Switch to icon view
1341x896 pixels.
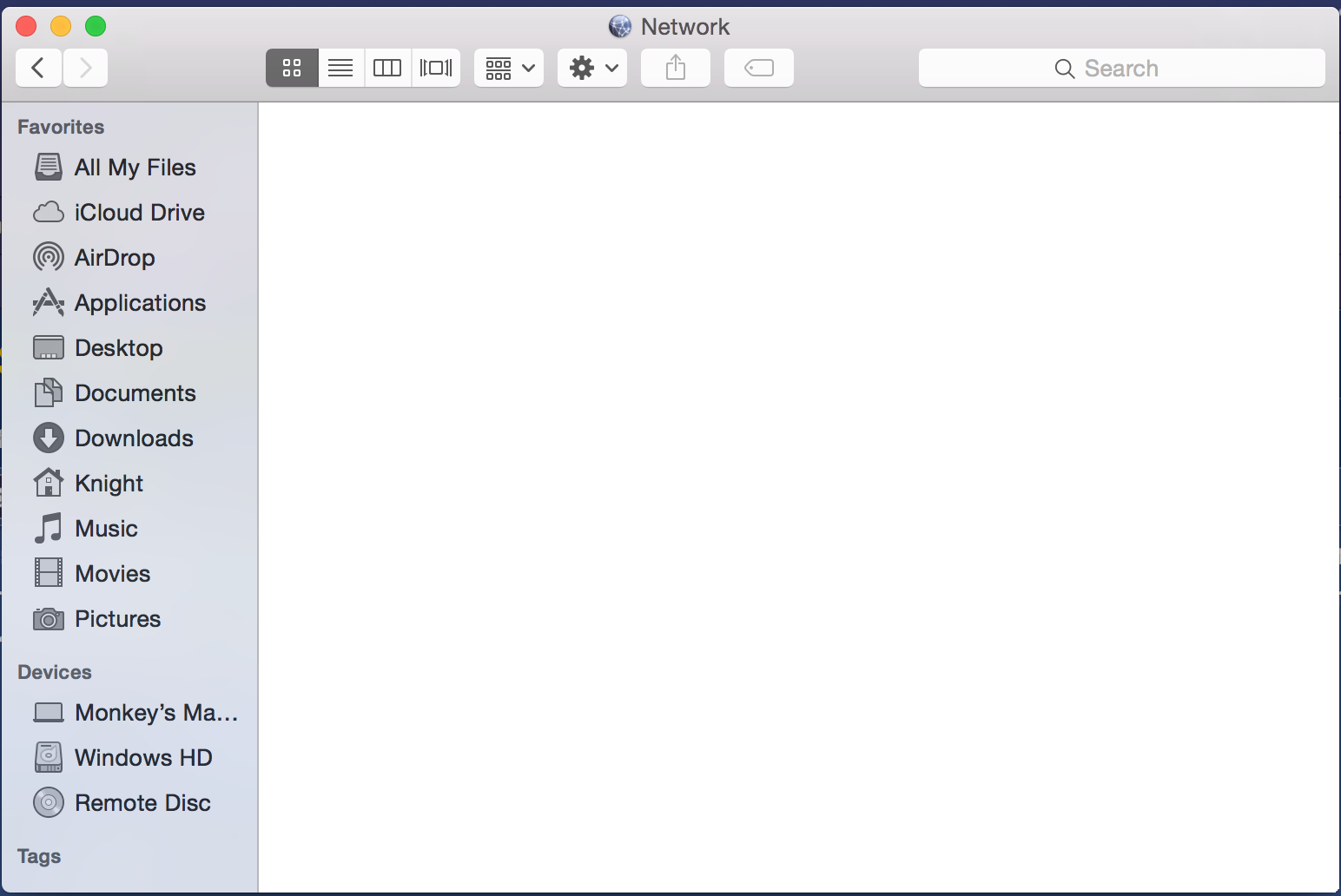click(292, 68)
